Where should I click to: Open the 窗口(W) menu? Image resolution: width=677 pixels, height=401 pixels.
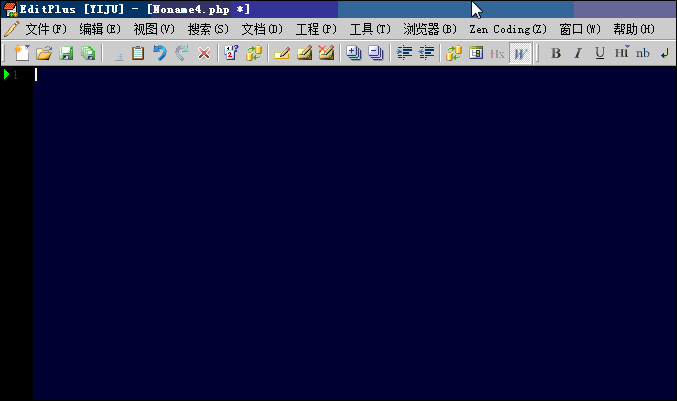580,29
